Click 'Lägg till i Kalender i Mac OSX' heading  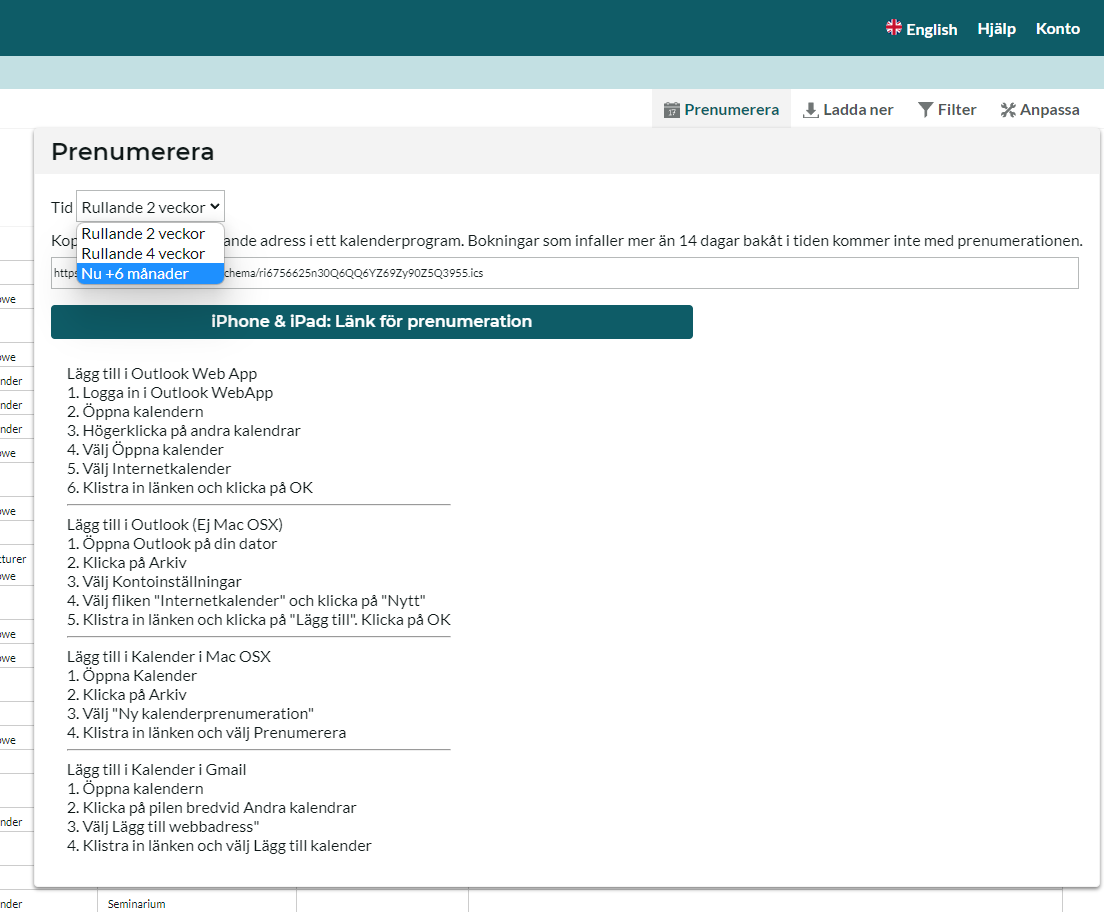(169, 656)
